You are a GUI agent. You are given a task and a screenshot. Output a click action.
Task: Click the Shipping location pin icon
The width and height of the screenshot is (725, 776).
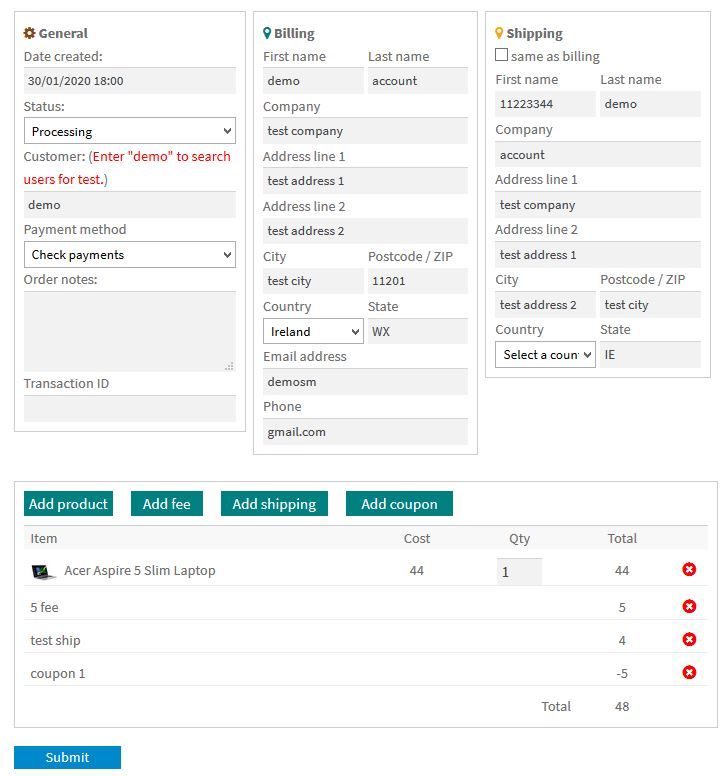tap(499, 33)
